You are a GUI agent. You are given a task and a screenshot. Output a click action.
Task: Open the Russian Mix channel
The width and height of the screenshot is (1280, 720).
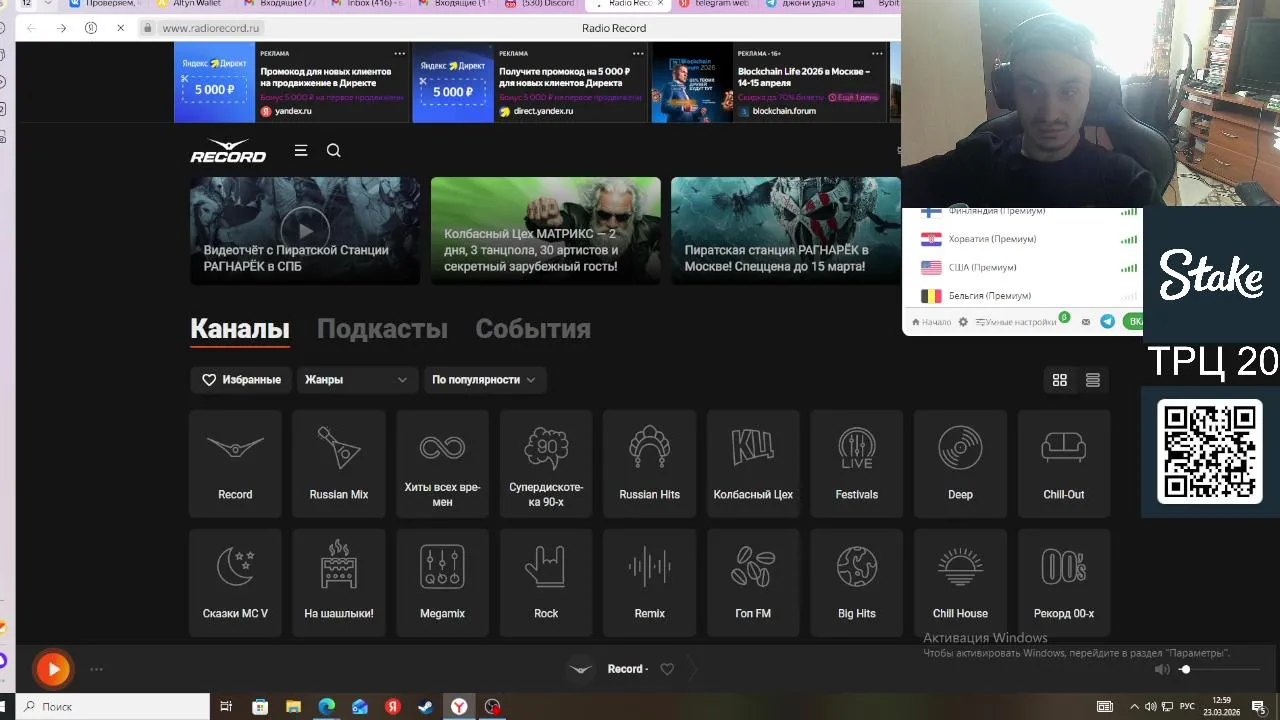(x=339, y=463)
